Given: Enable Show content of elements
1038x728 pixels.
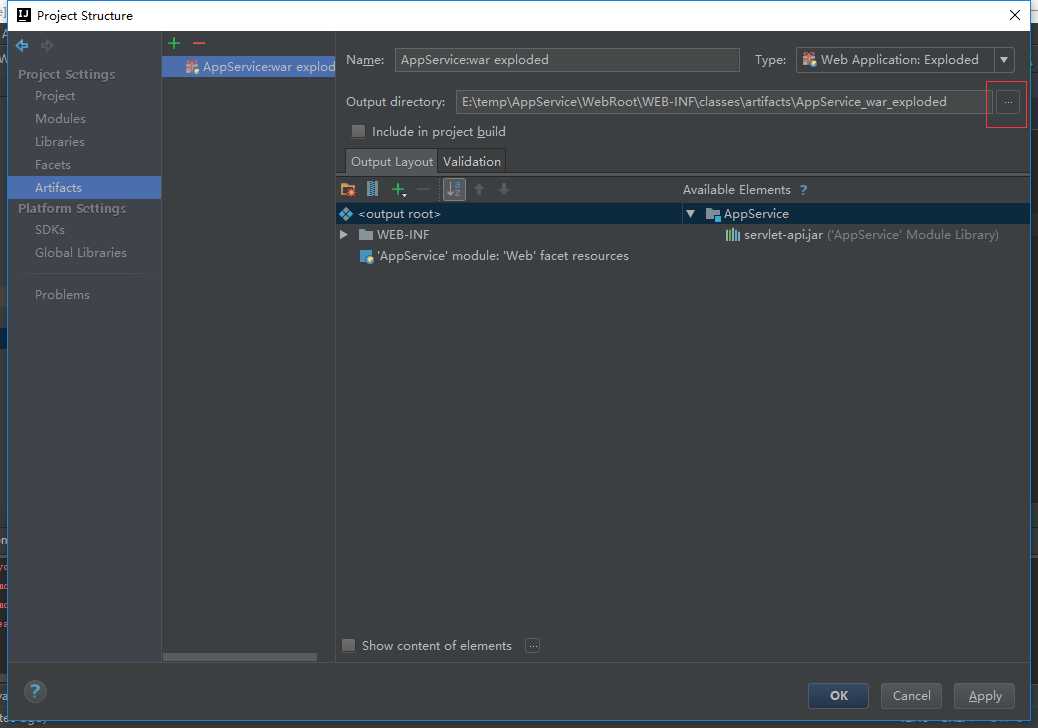Looking at the screenshot, I should click(x=348, y=645).
